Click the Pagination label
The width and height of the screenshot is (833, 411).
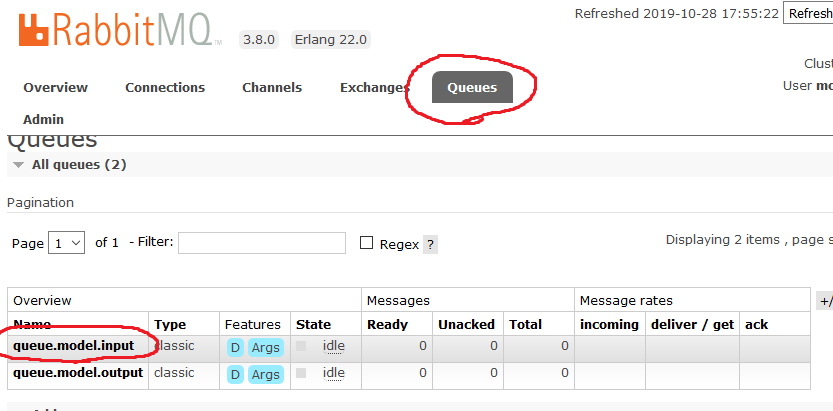pyautogui.click(x=40, y=203)
